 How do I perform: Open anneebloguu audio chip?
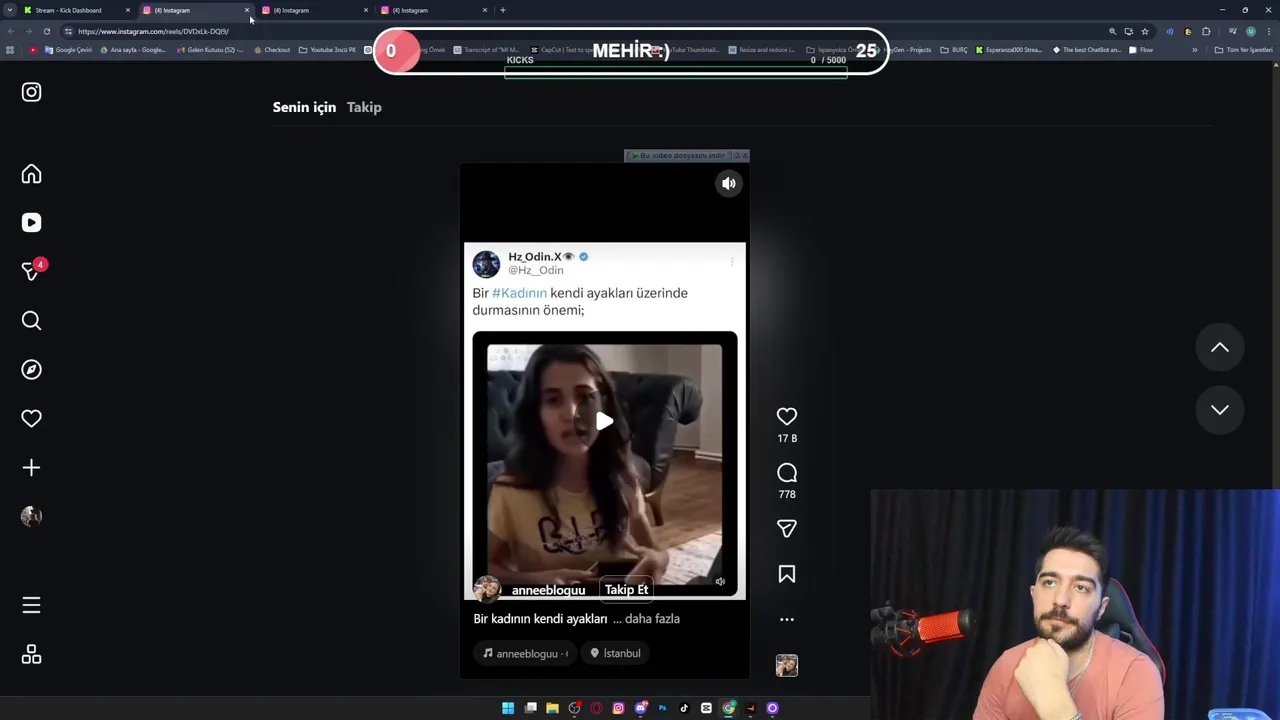(524, 653)
